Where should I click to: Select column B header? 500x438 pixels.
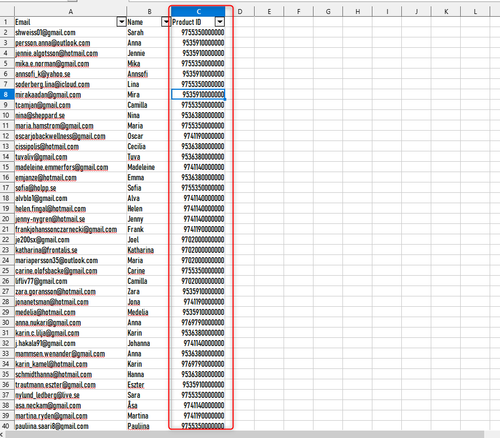point(149,12)
